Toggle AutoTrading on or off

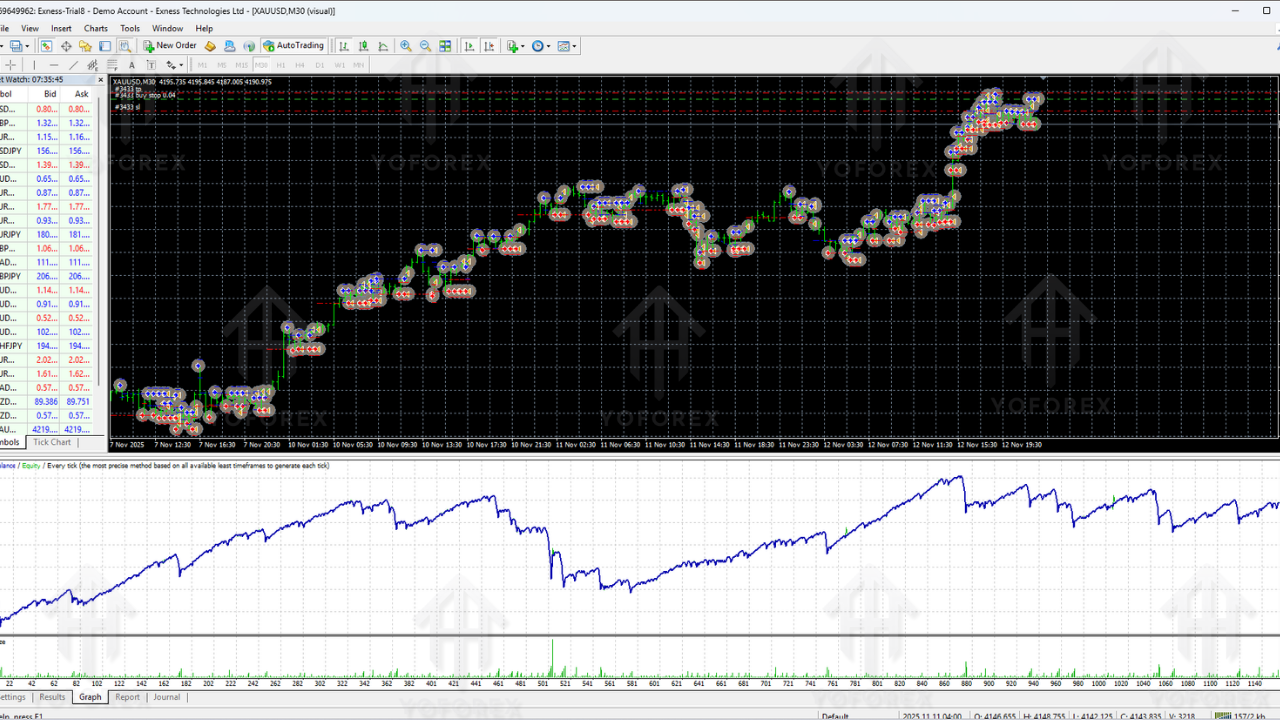point(294,46)
